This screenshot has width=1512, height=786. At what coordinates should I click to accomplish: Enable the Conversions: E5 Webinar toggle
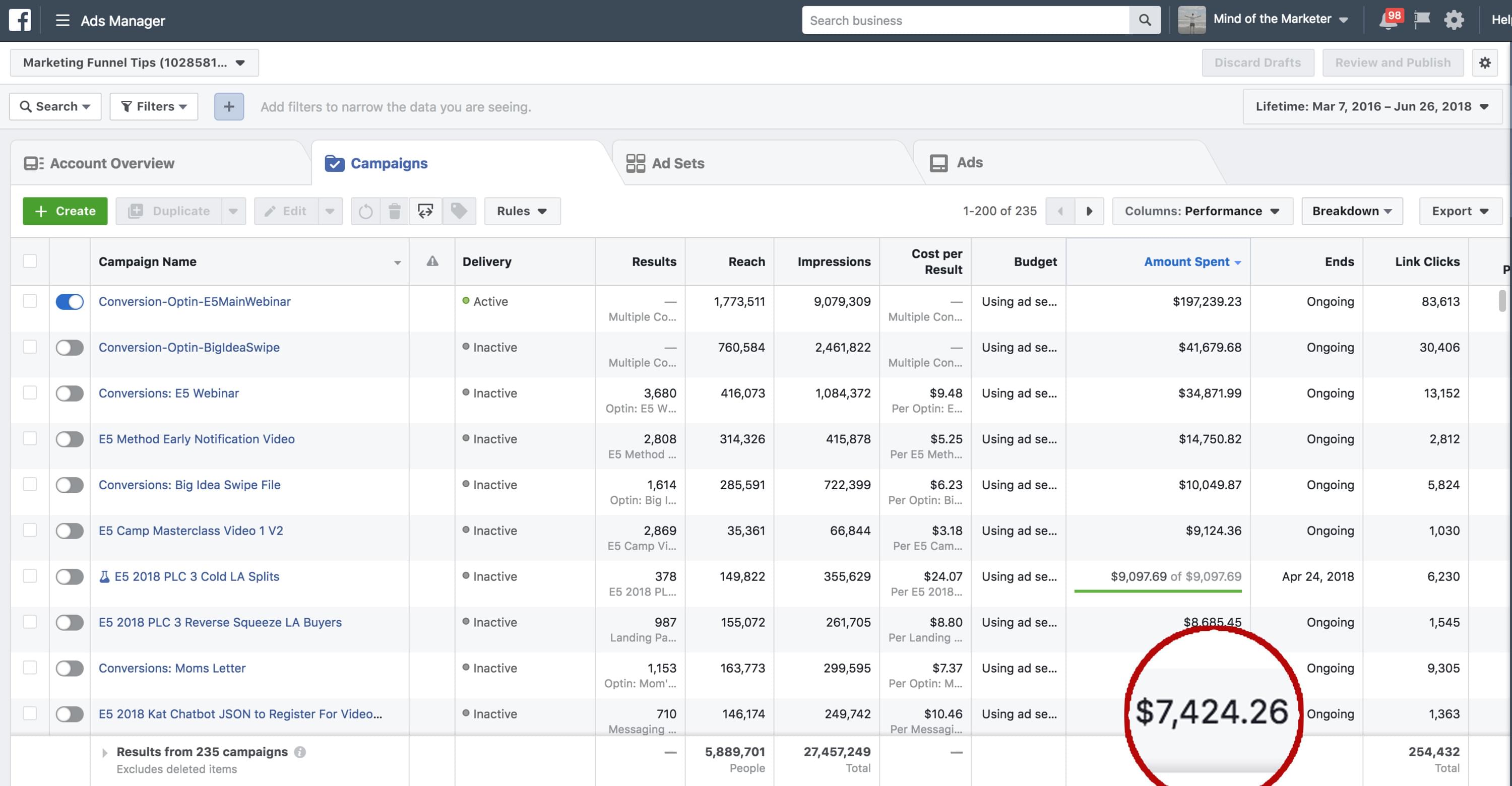pyautogui.click(x=70, y=393)
